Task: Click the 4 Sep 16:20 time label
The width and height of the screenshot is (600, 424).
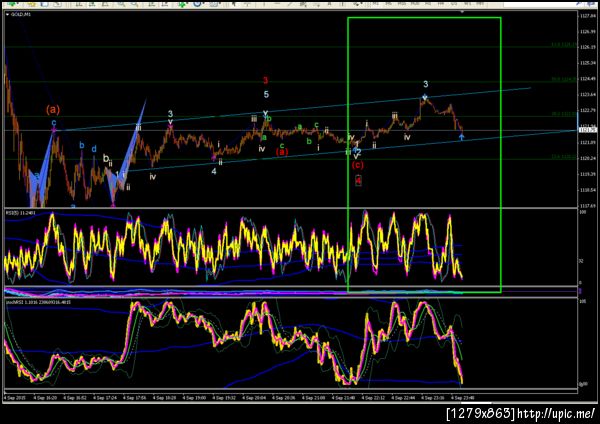Action: click(46, 398)
